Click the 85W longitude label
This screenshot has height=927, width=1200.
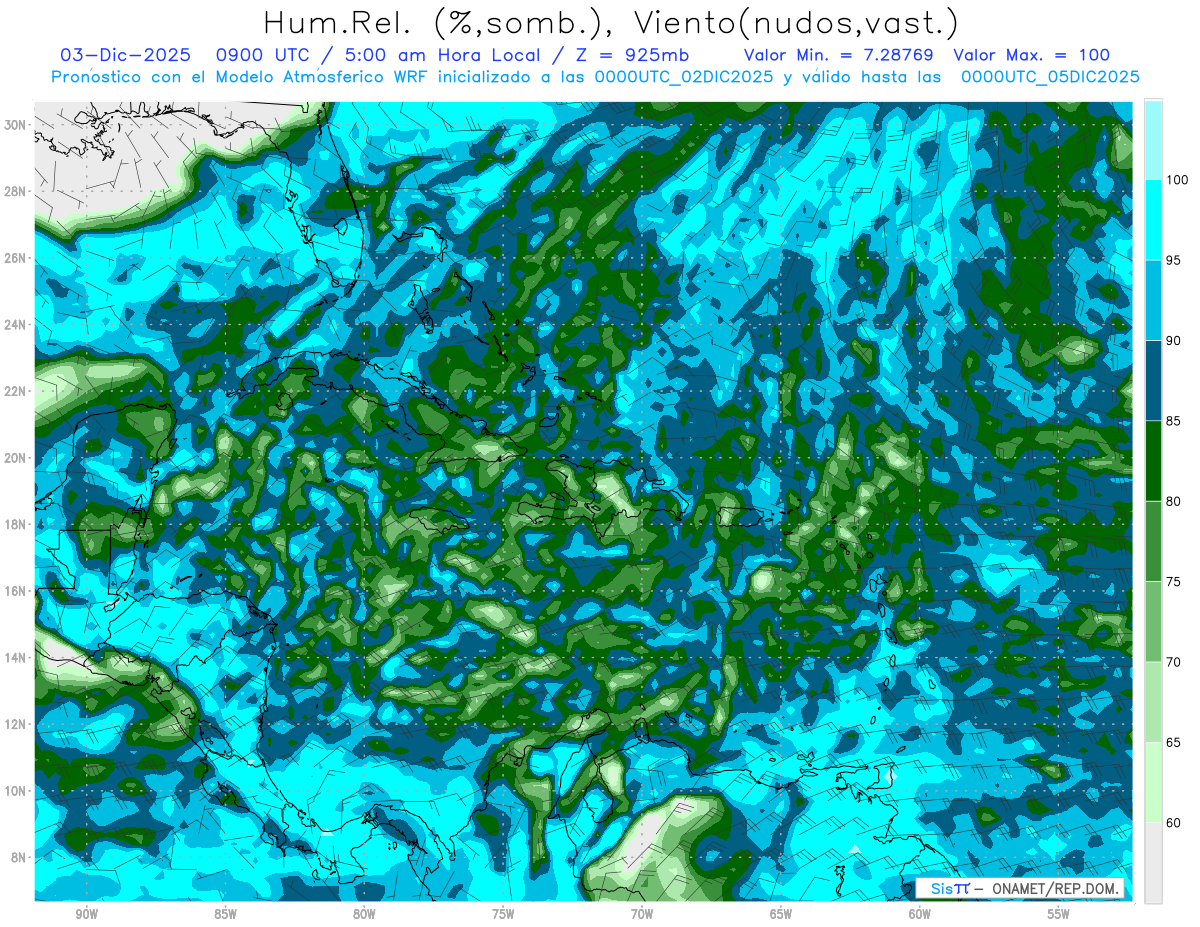point(225,915)
